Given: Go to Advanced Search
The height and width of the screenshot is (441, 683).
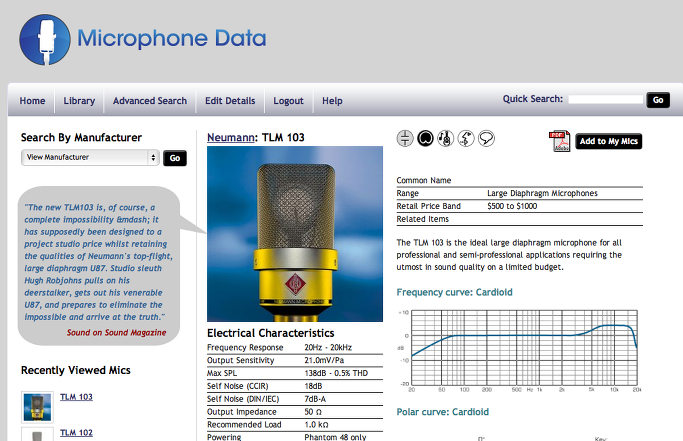Looking at the screenshot, I should pyautogui.click(x=150, y=101).
